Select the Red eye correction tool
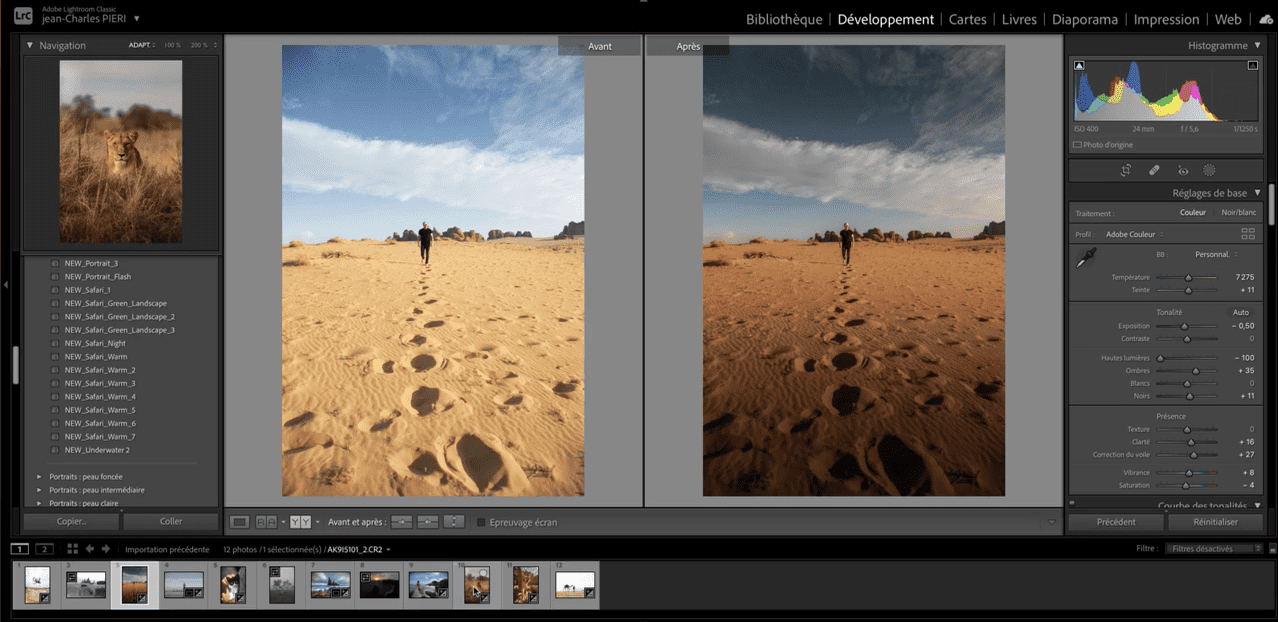The height and width of the screenshot is (622, 1278). click(x=1183, y=171)
